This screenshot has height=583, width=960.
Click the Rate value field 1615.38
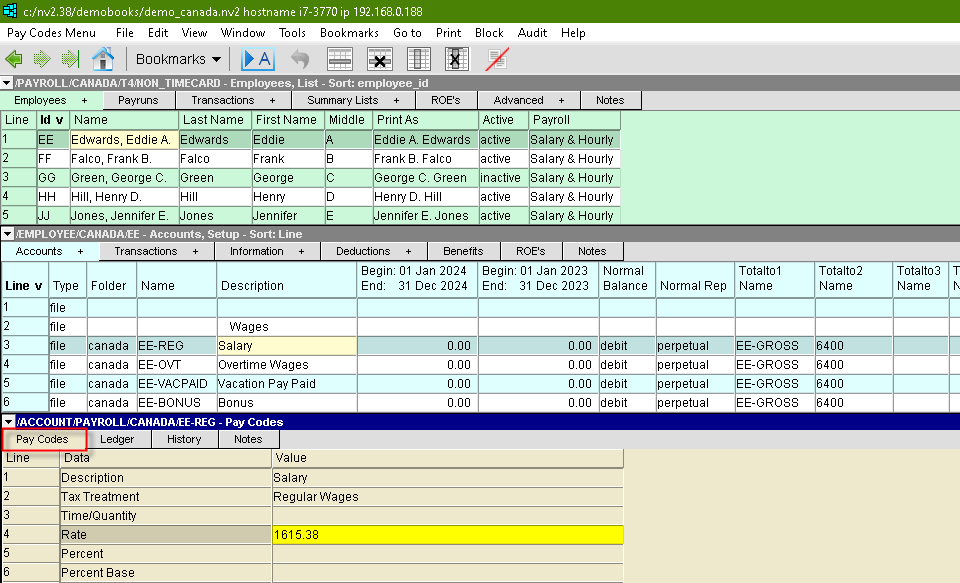[447, 535]
